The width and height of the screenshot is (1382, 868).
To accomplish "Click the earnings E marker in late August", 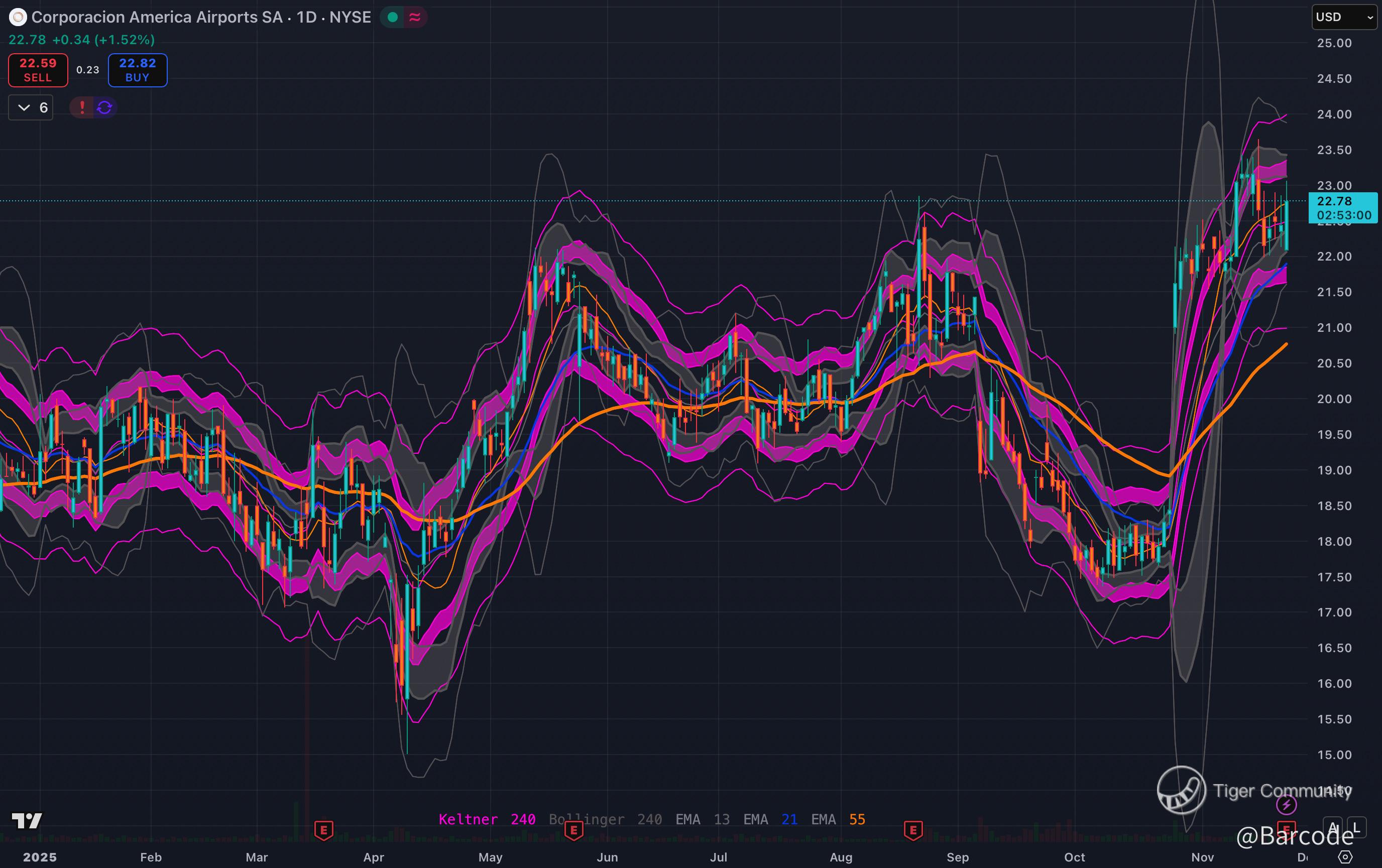I will click(x=913, y=829).
